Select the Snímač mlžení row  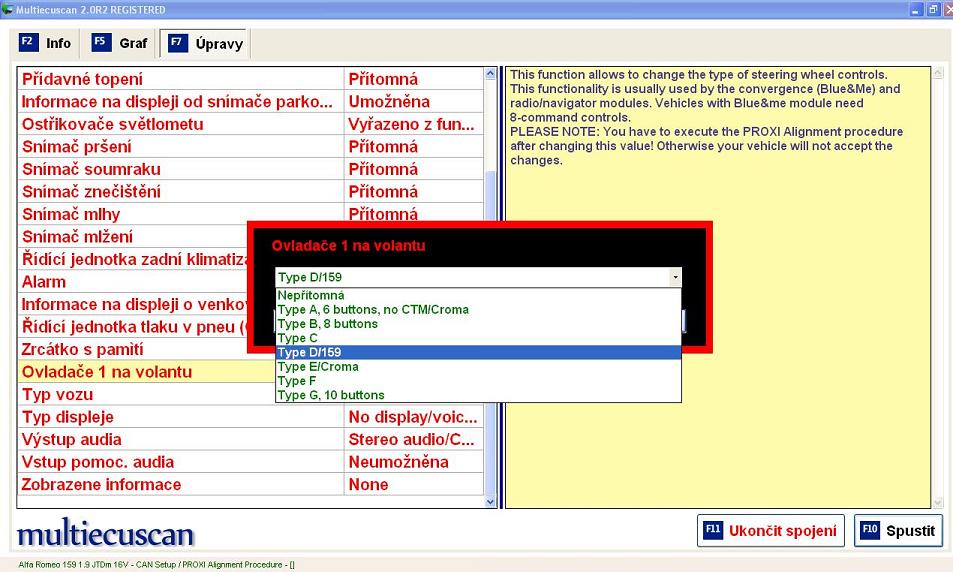[132, 236]
